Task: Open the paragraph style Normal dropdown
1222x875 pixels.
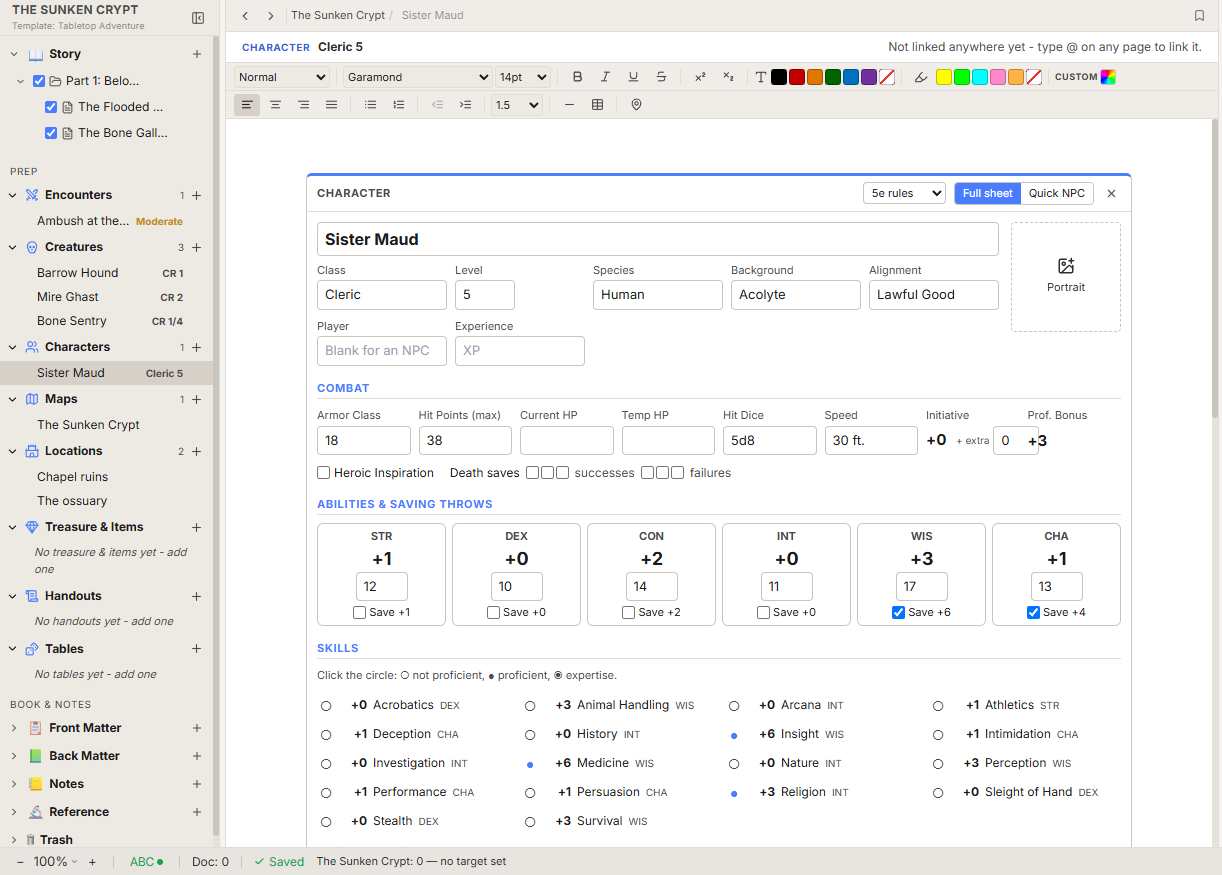Action: (x=282, y=77)
